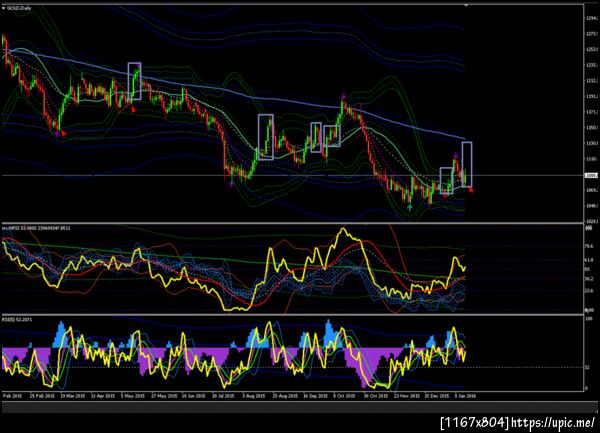Click the 23.6 level label in the multiRSI pane
This screenshot has height=433, width=600.
pyautogui.click(x=590, y=291)
